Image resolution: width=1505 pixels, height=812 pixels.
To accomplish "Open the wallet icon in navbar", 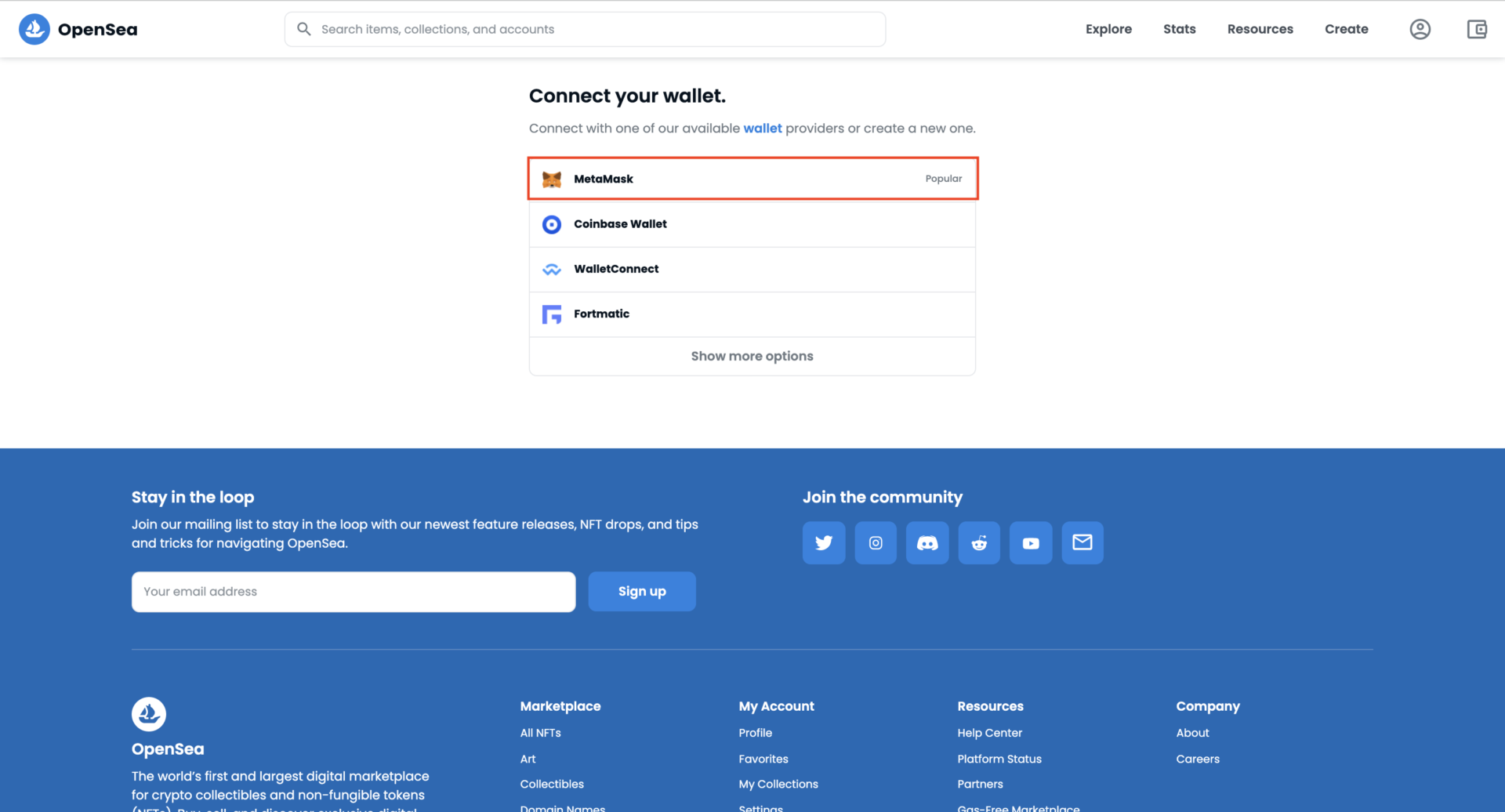I will click(1477, 29).
